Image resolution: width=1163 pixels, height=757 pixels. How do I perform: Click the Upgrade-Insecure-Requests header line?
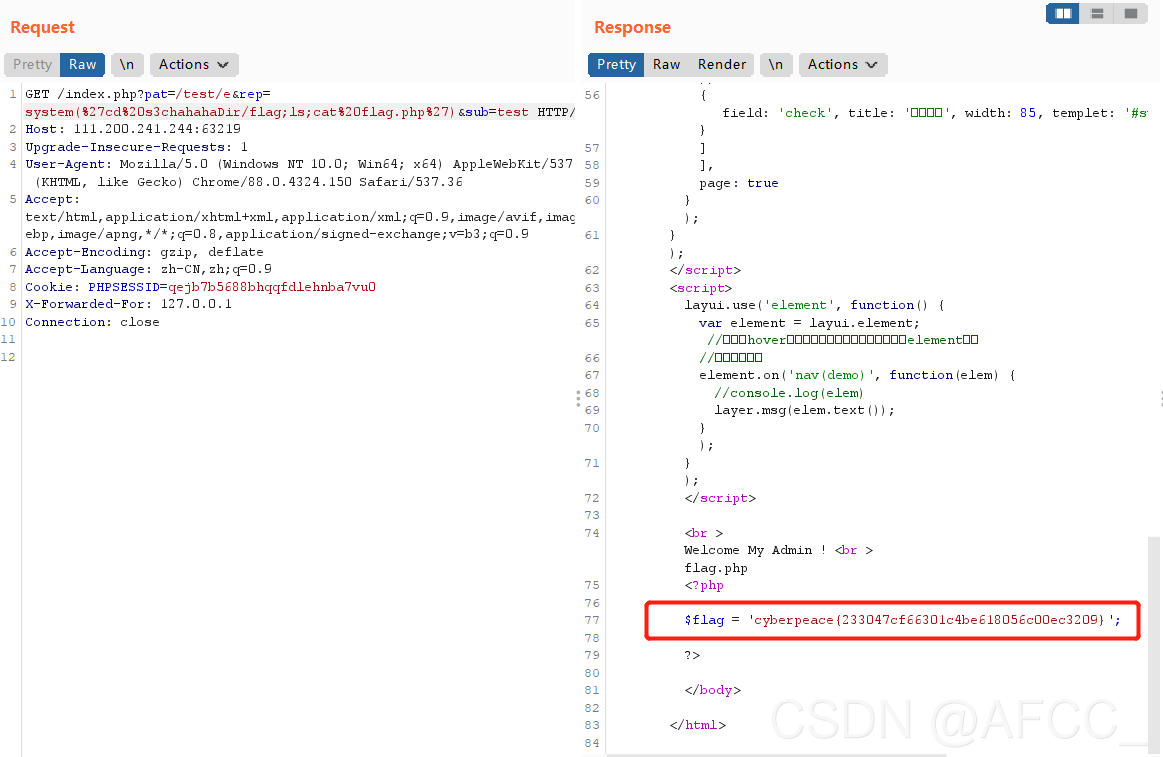coord(136,147)
